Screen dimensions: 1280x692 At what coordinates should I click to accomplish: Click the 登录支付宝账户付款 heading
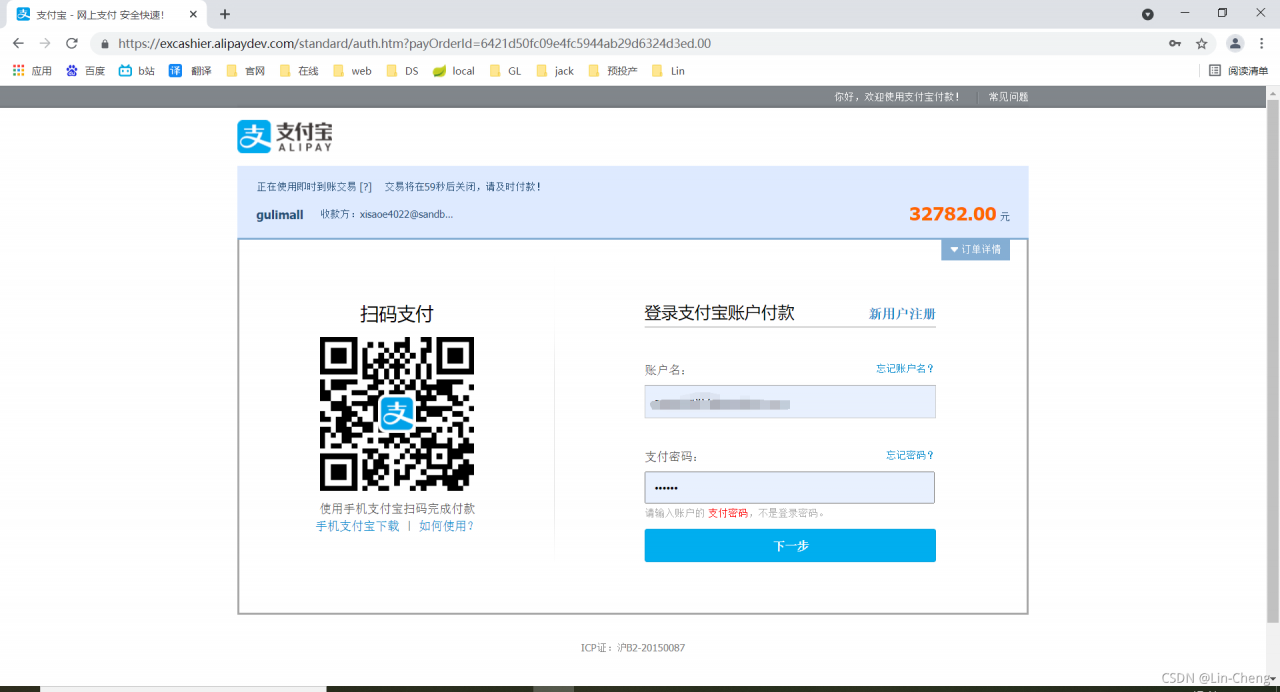coord(719,312)
